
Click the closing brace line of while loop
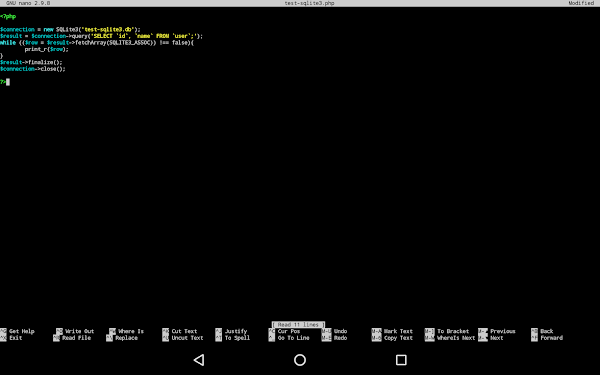click(x=2, y=56)
